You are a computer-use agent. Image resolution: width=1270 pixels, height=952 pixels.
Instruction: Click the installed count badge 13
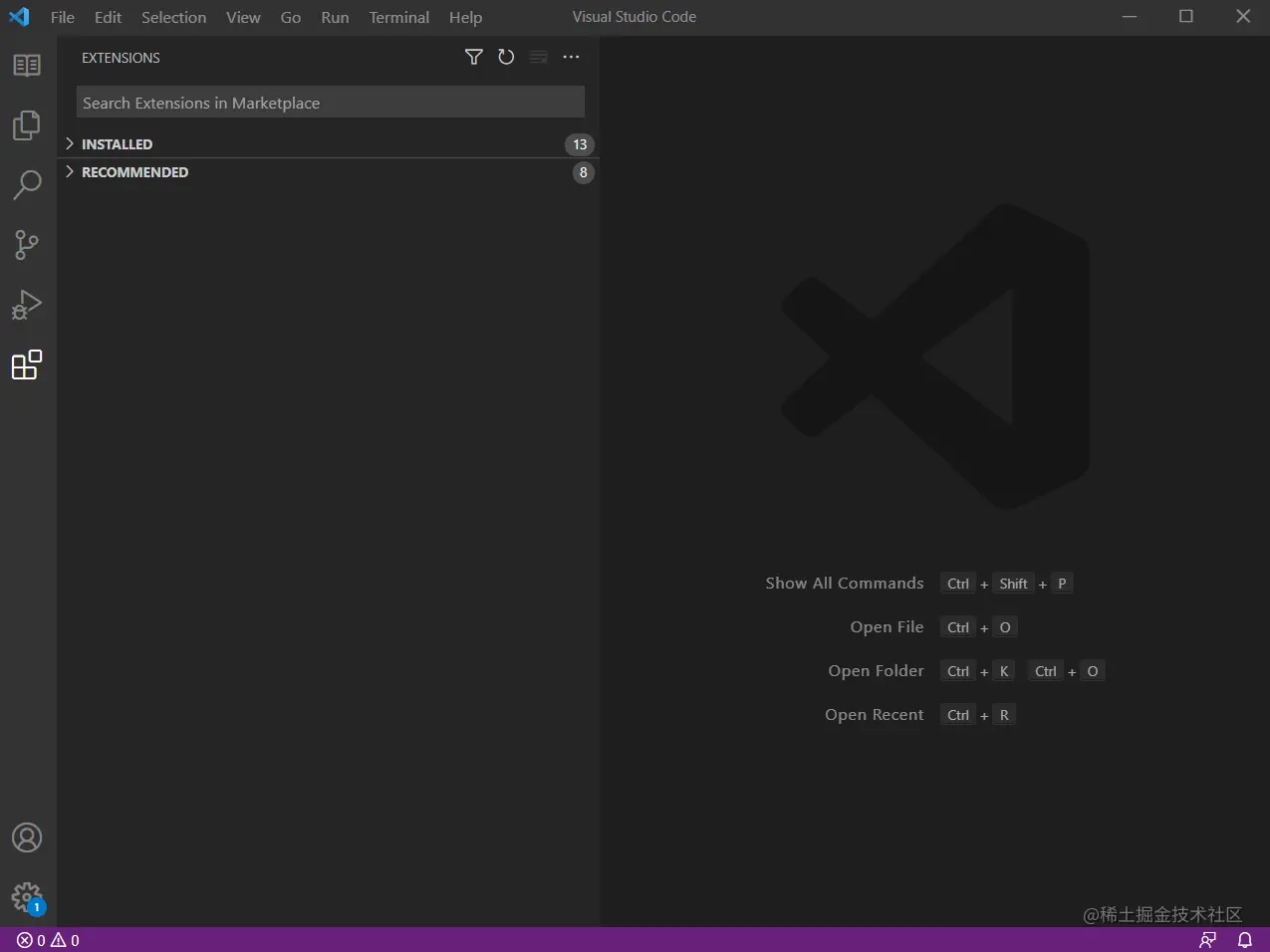point(580,144)
